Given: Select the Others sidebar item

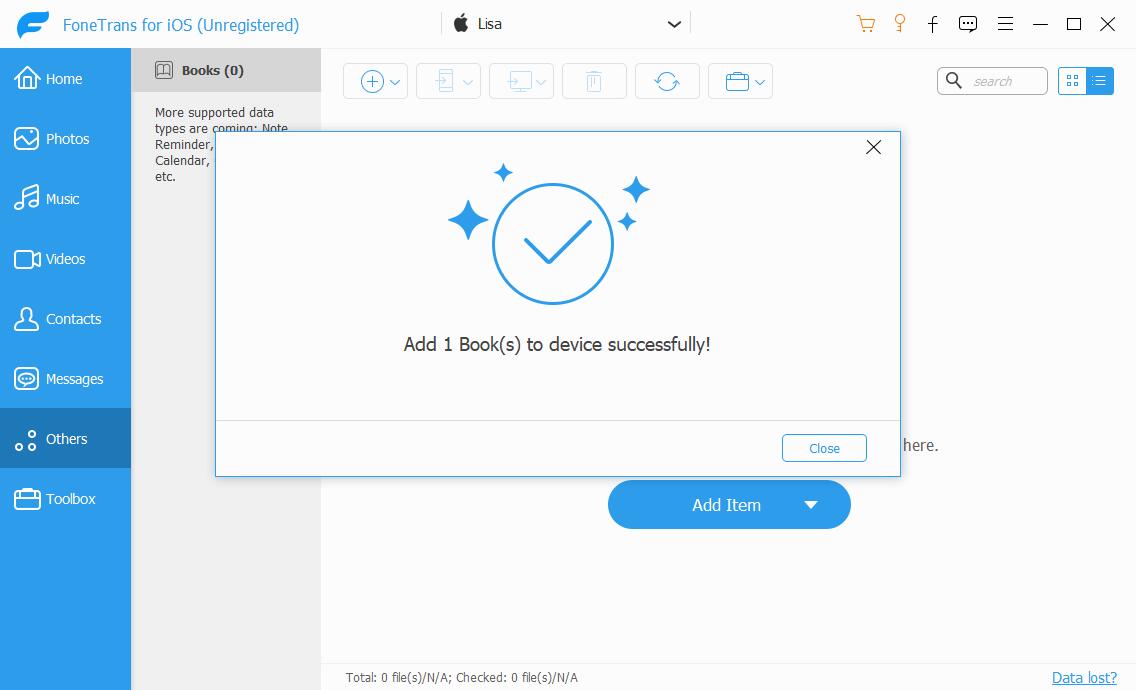Looking at the screenshot, I should (x=65, y=438).
